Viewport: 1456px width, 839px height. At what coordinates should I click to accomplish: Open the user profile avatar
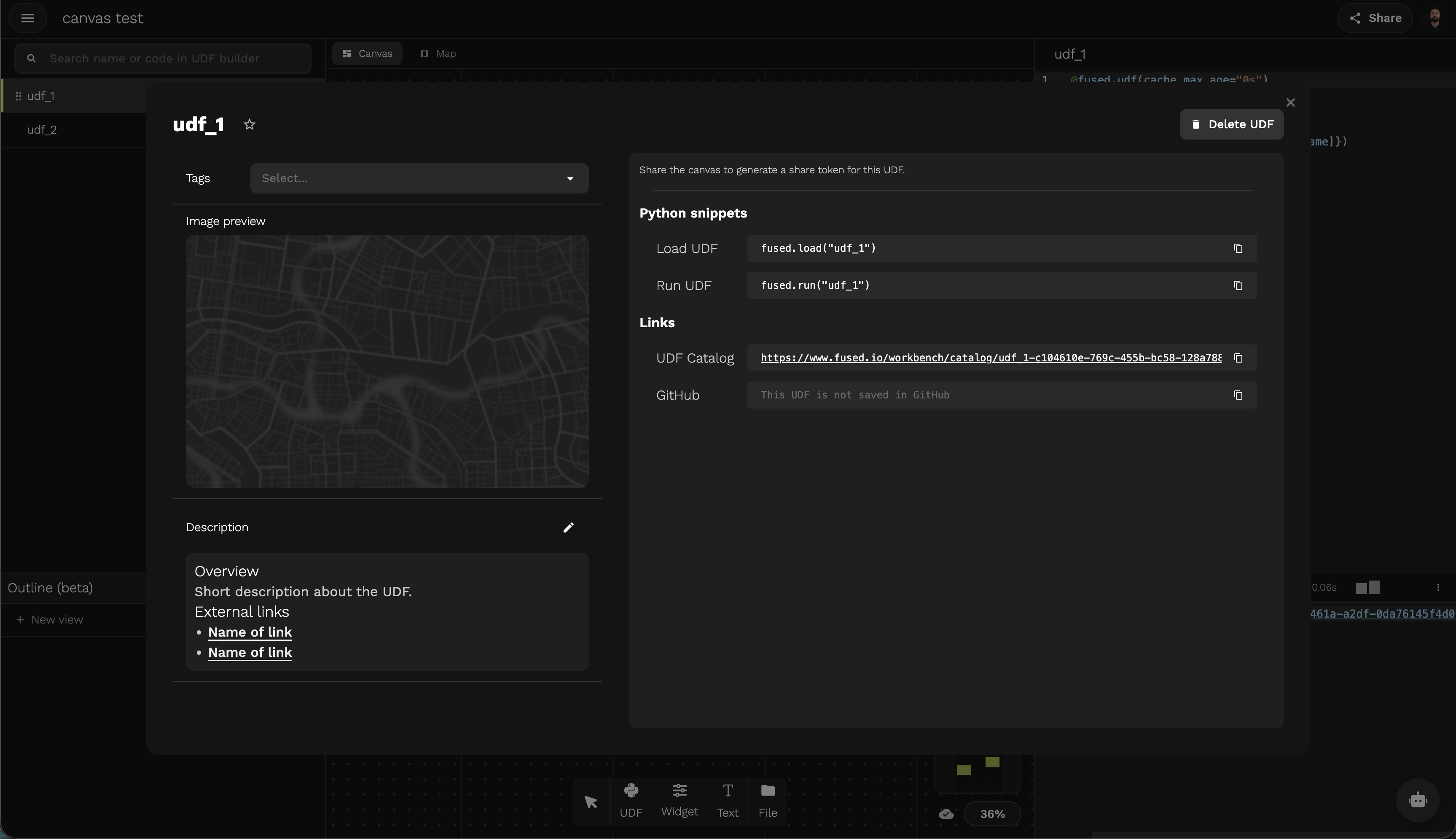pos(1435,19)
